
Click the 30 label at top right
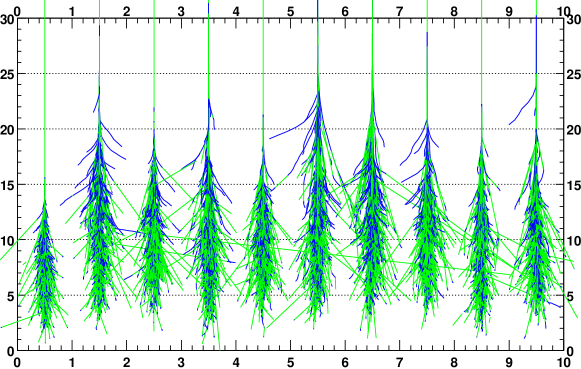click(574, 20)
